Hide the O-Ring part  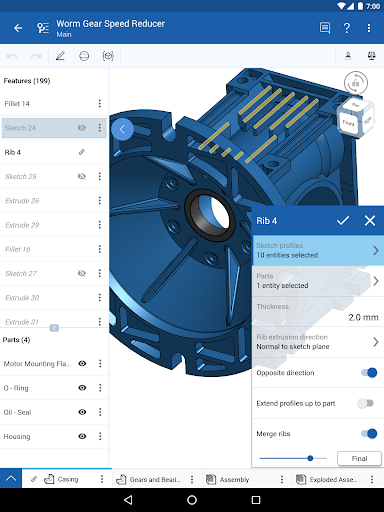pyautogui.click(x=82, y=388)
